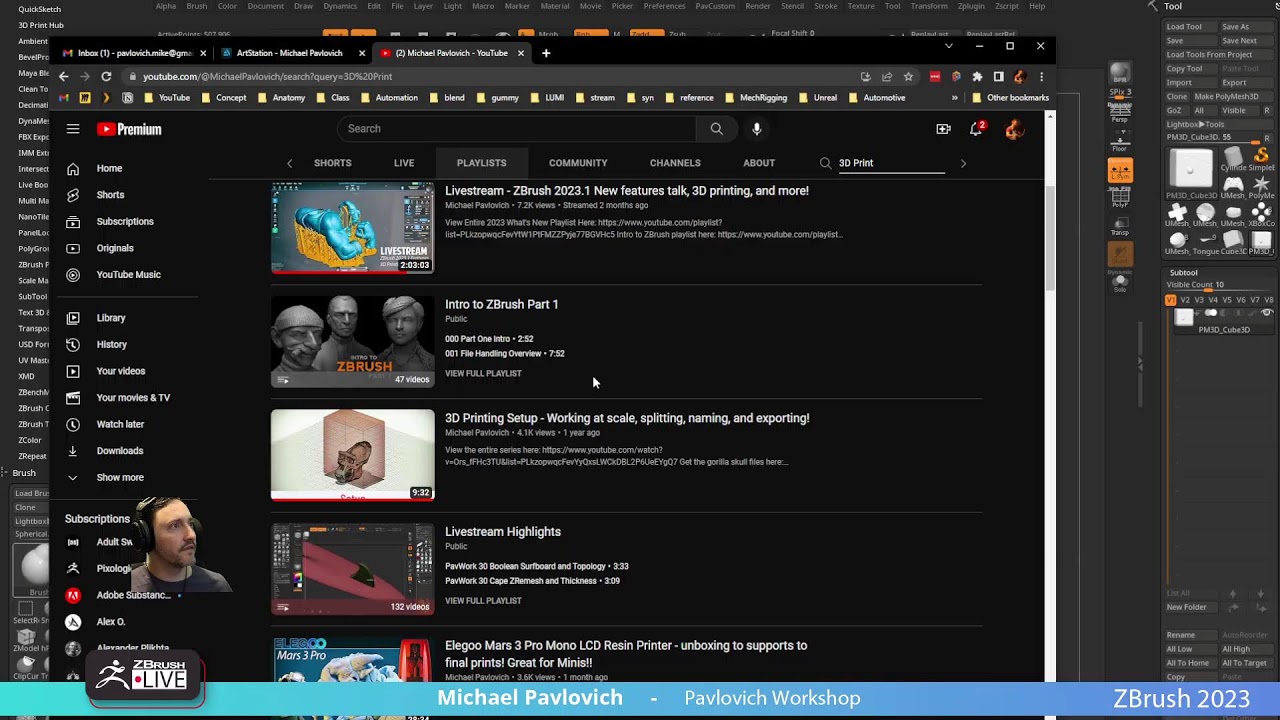1280x720 pixels.
Task: Click the channel search magnifier icon
Action: click(x=825, y=163)
